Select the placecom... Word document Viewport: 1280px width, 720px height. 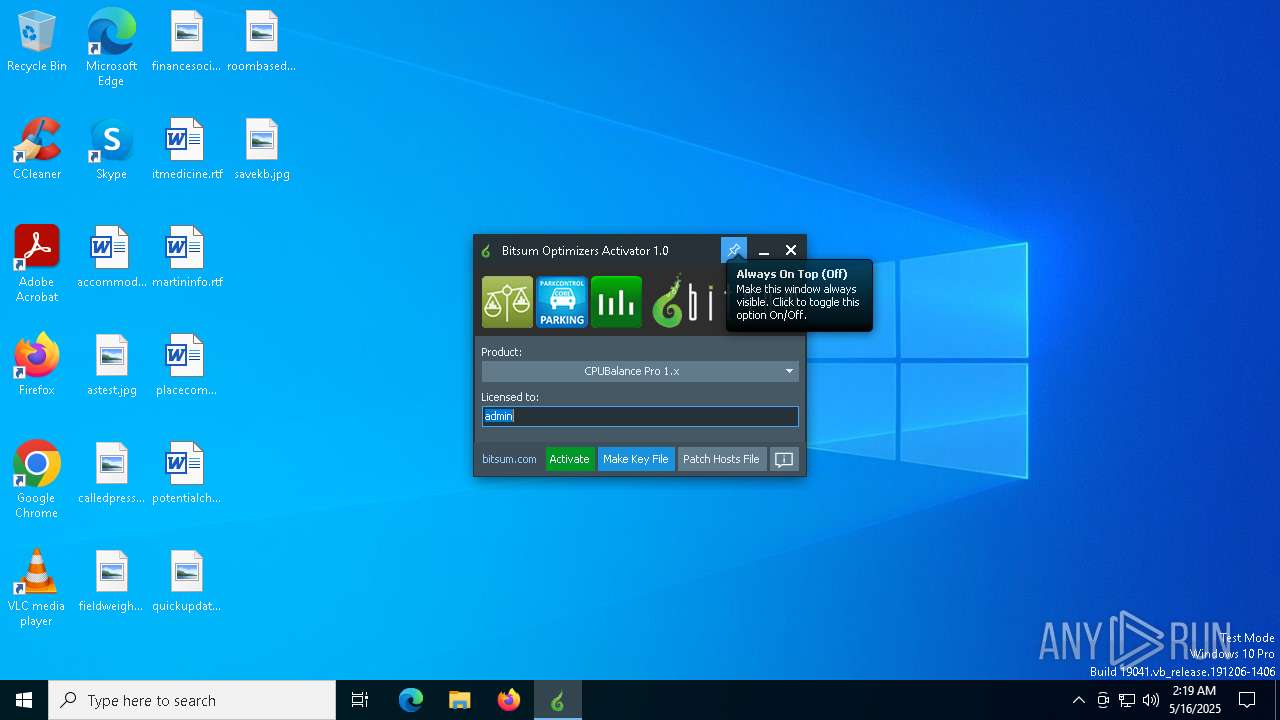(x=186, y=365)
